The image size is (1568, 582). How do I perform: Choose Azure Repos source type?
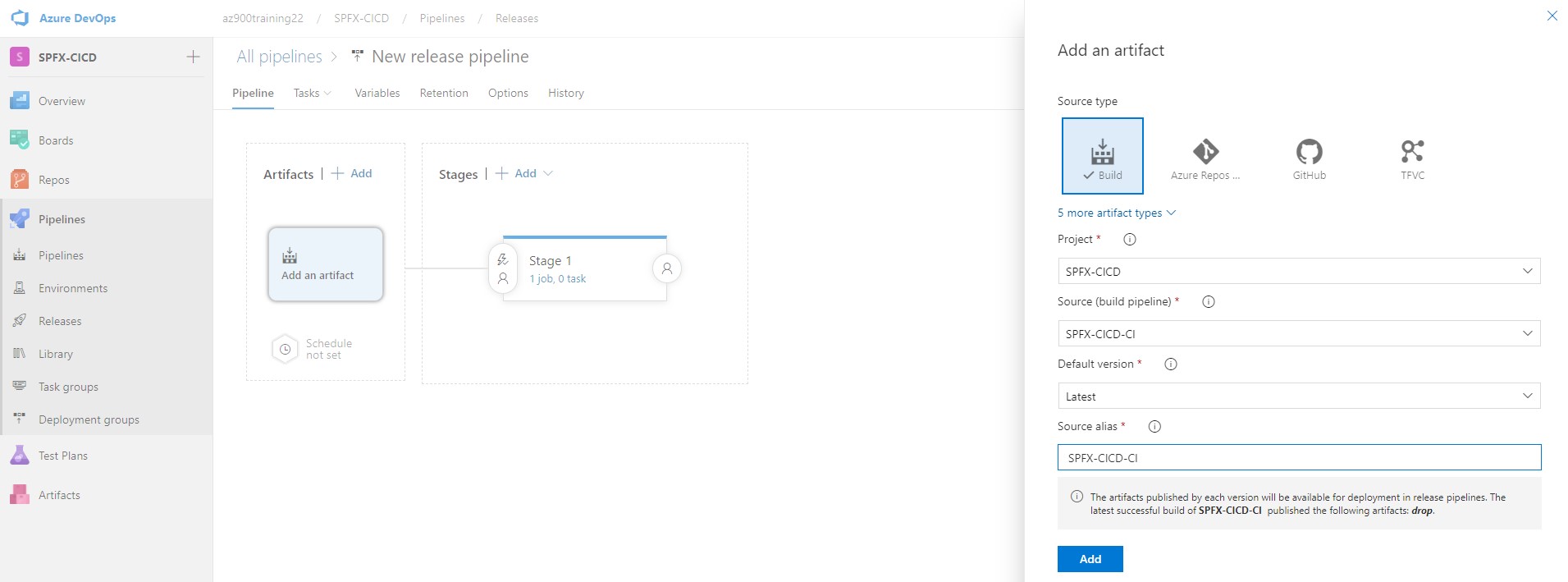coord(1205,158)
